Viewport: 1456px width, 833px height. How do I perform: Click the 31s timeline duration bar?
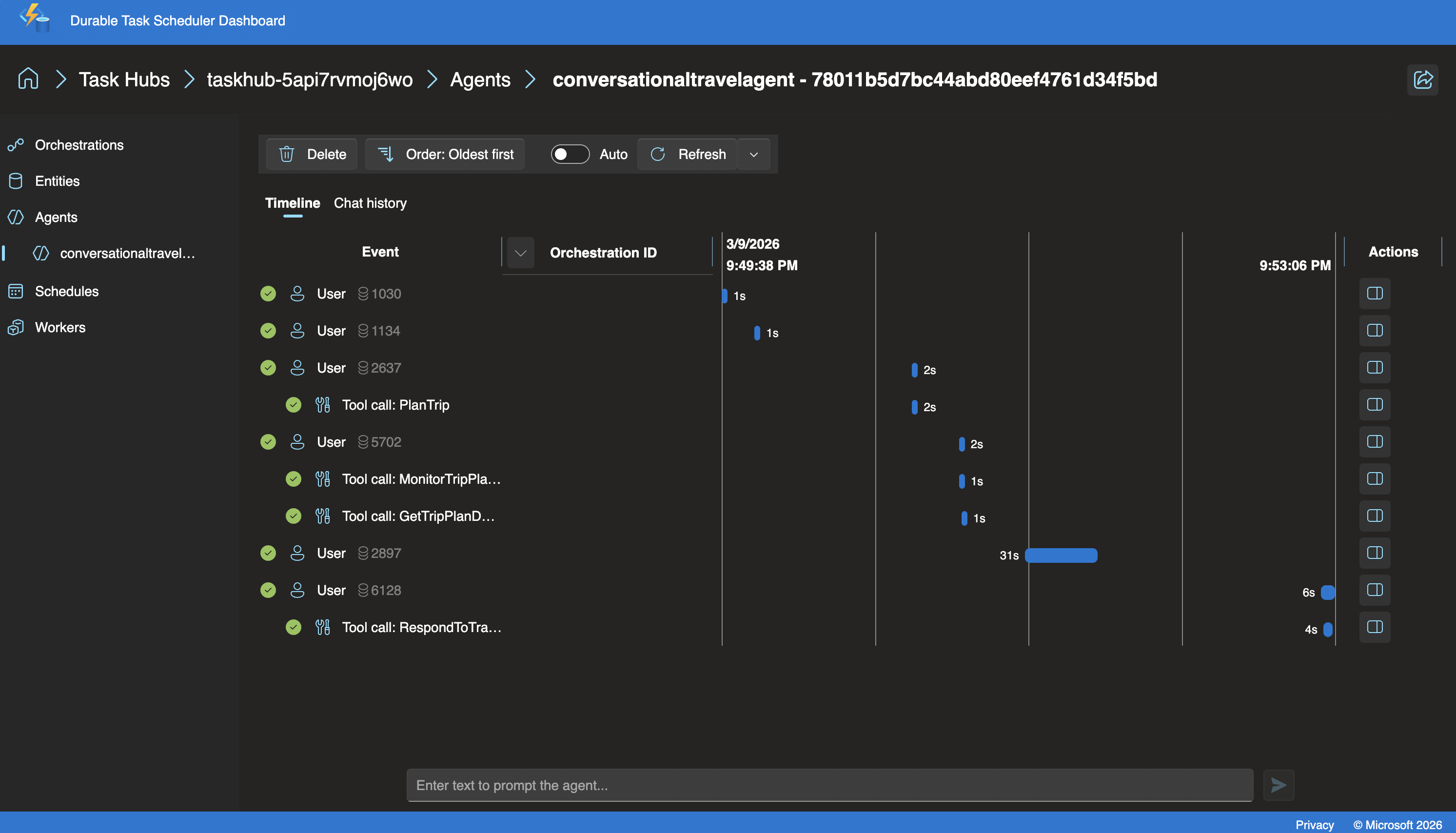(x=1061, y=555)
